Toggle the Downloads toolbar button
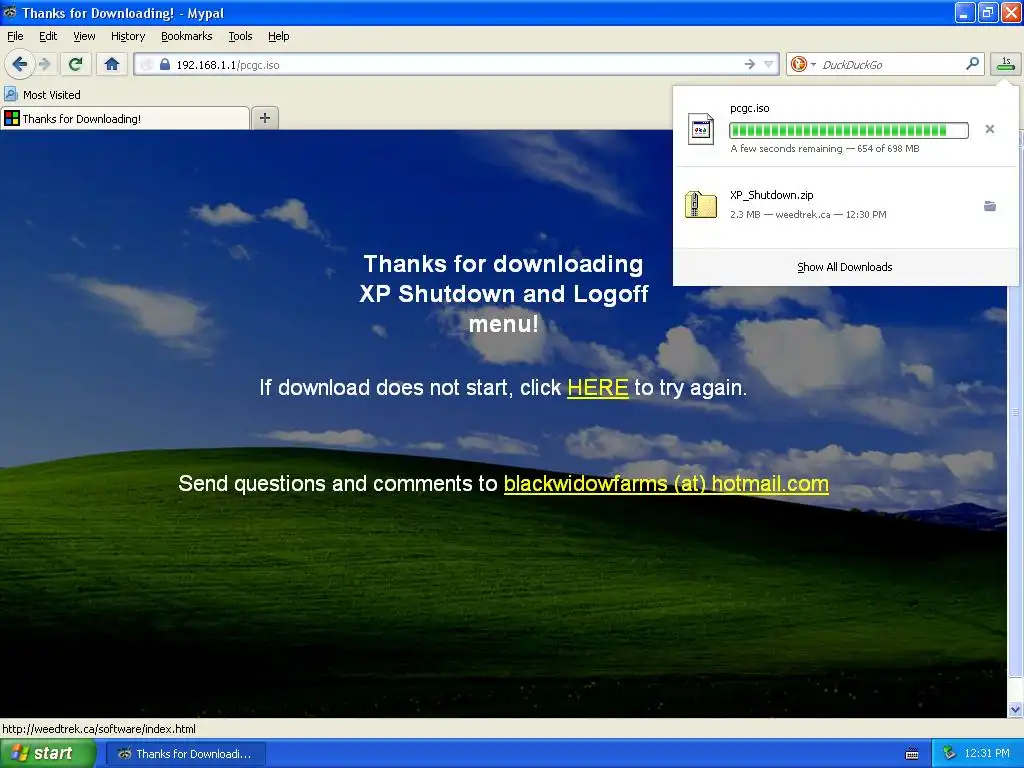 (1006, 63)
